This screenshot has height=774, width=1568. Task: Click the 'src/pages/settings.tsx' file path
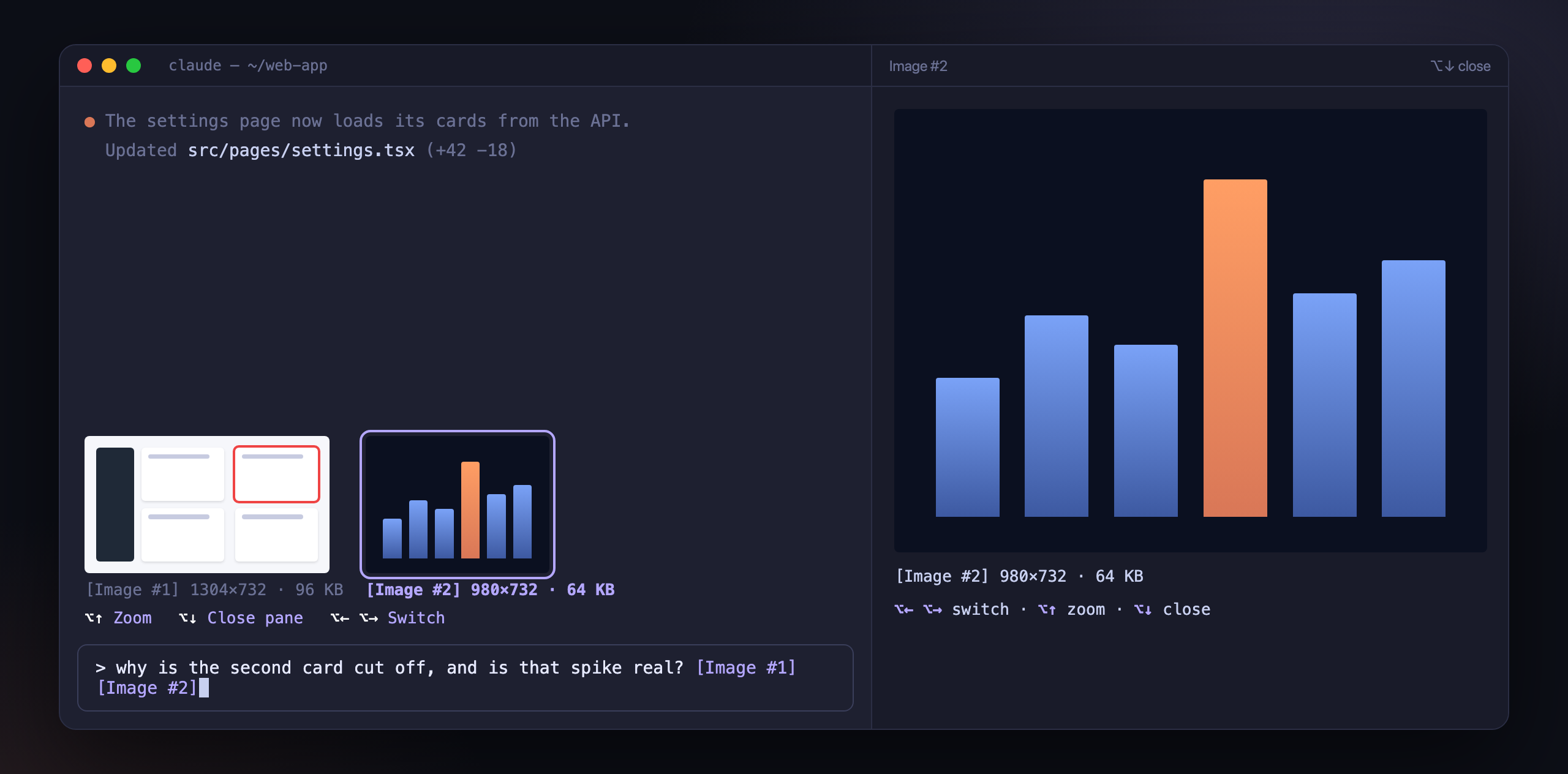click(x=301, y=150)
